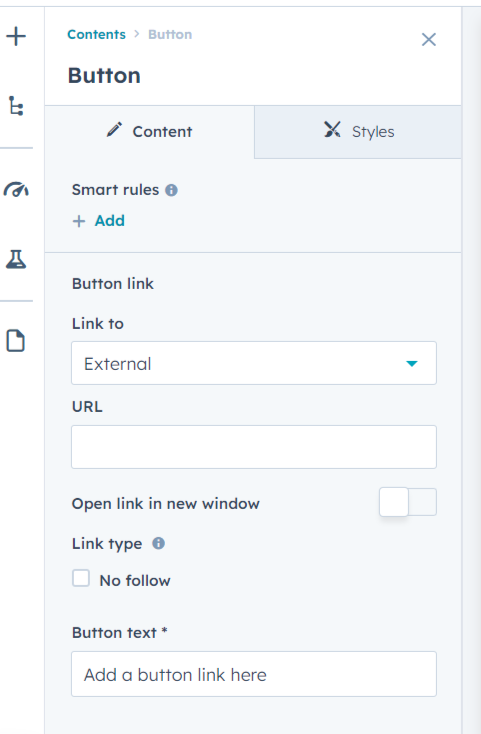Open the flask test icon
Viewport: 481px width, 734px height.
pyautogui.click(x=16, y=259)
